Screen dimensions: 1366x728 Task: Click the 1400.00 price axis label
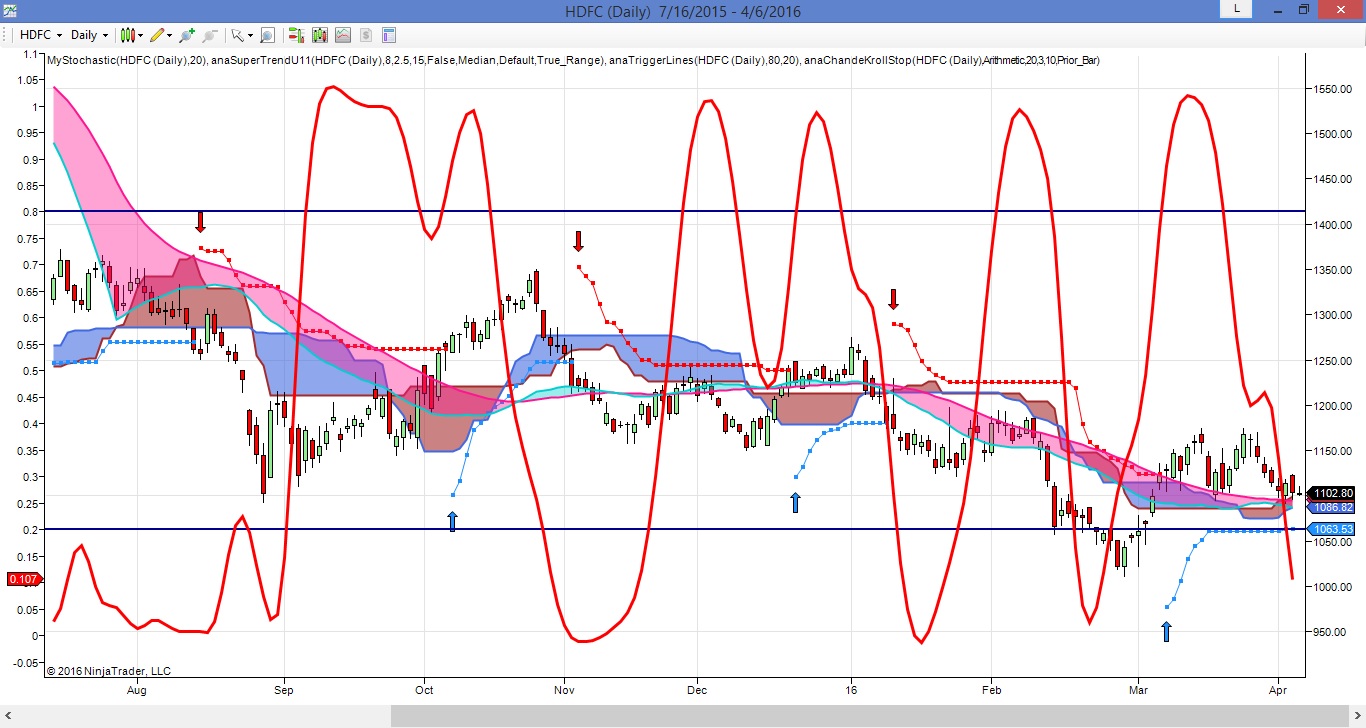pyautogui.click(x=1333, y=225)
